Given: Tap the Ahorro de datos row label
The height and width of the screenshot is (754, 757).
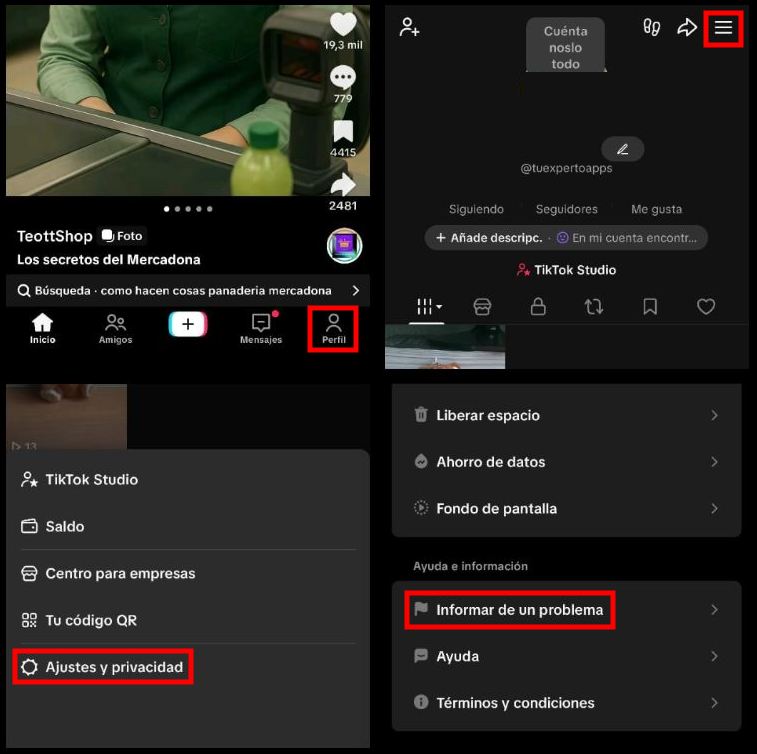Looking at the screenshot, I should coord(491,462).
